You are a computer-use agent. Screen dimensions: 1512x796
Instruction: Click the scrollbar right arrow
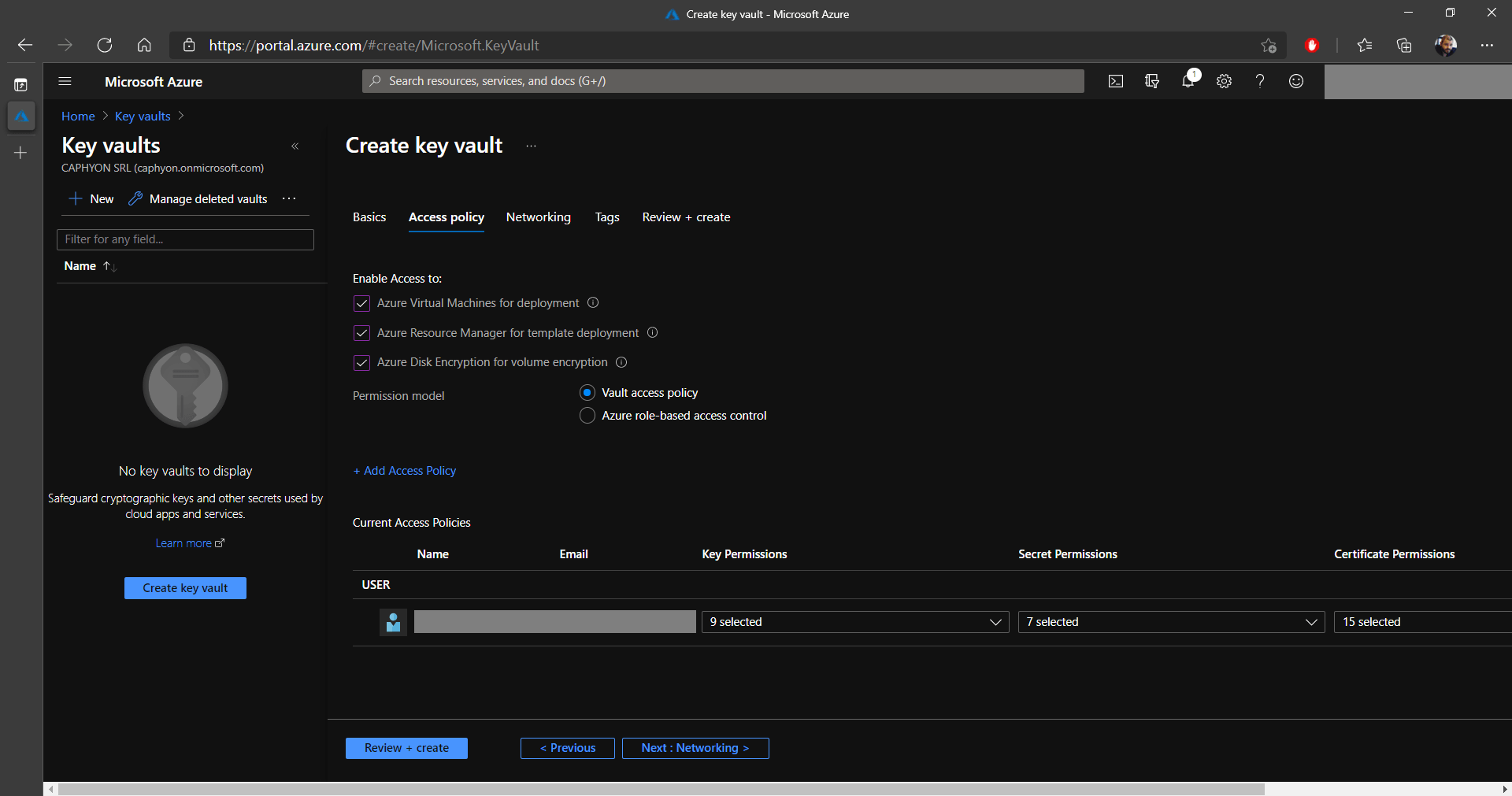[x=1505, y=789]
